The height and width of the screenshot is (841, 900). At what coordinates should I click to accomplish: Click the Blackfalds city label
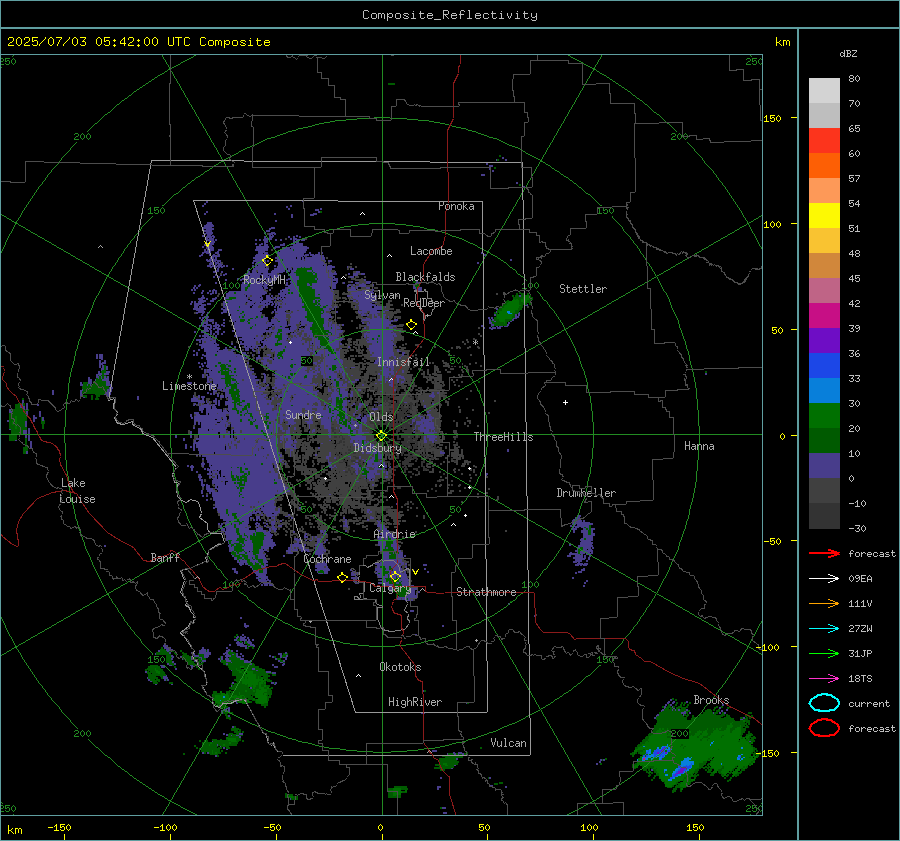point(425,277)
